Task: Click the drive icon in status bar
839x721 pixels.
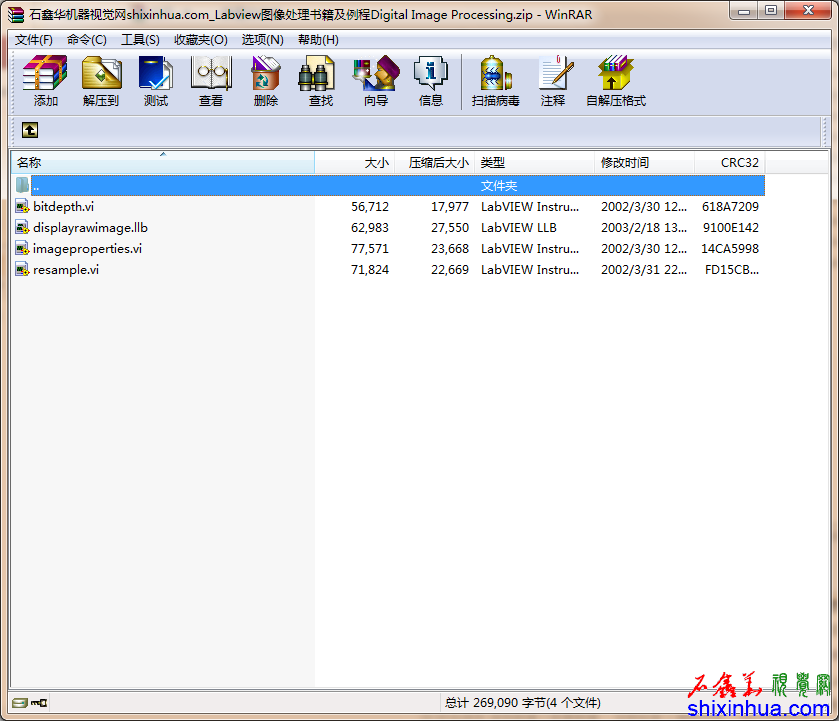Action: [20, 703]
